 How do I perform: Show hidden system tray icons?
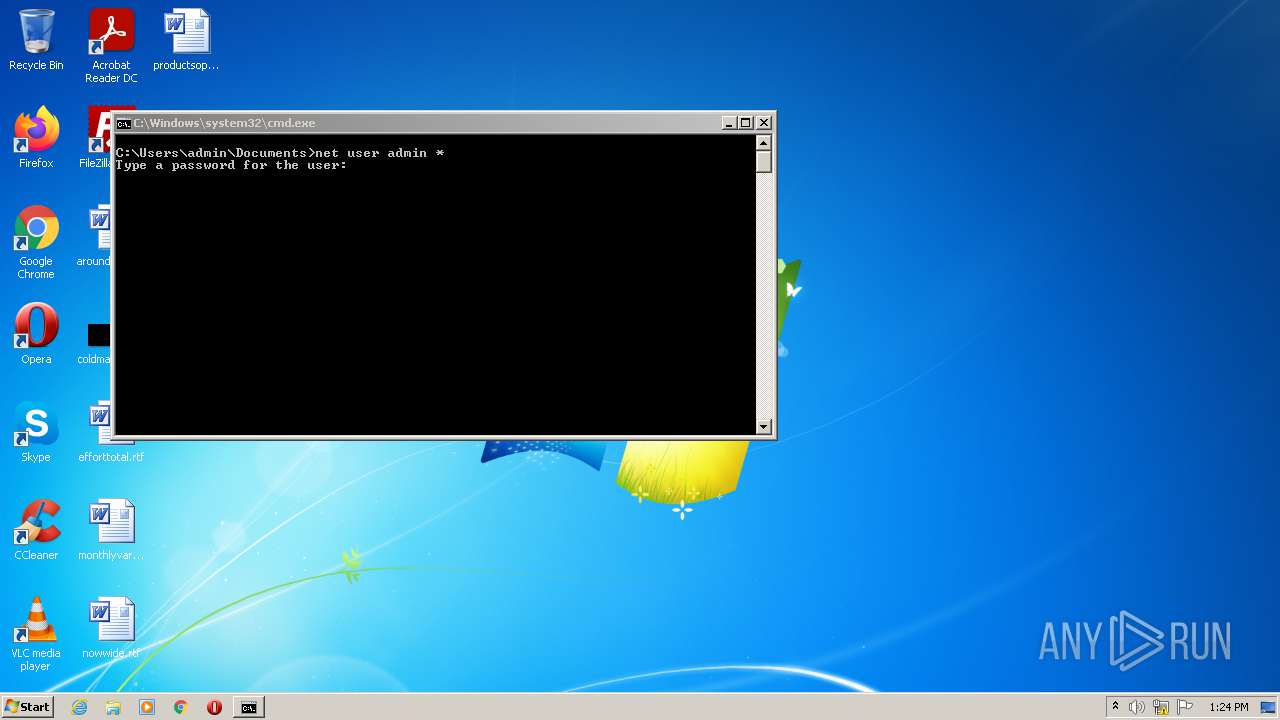(x=1115, y=707)
